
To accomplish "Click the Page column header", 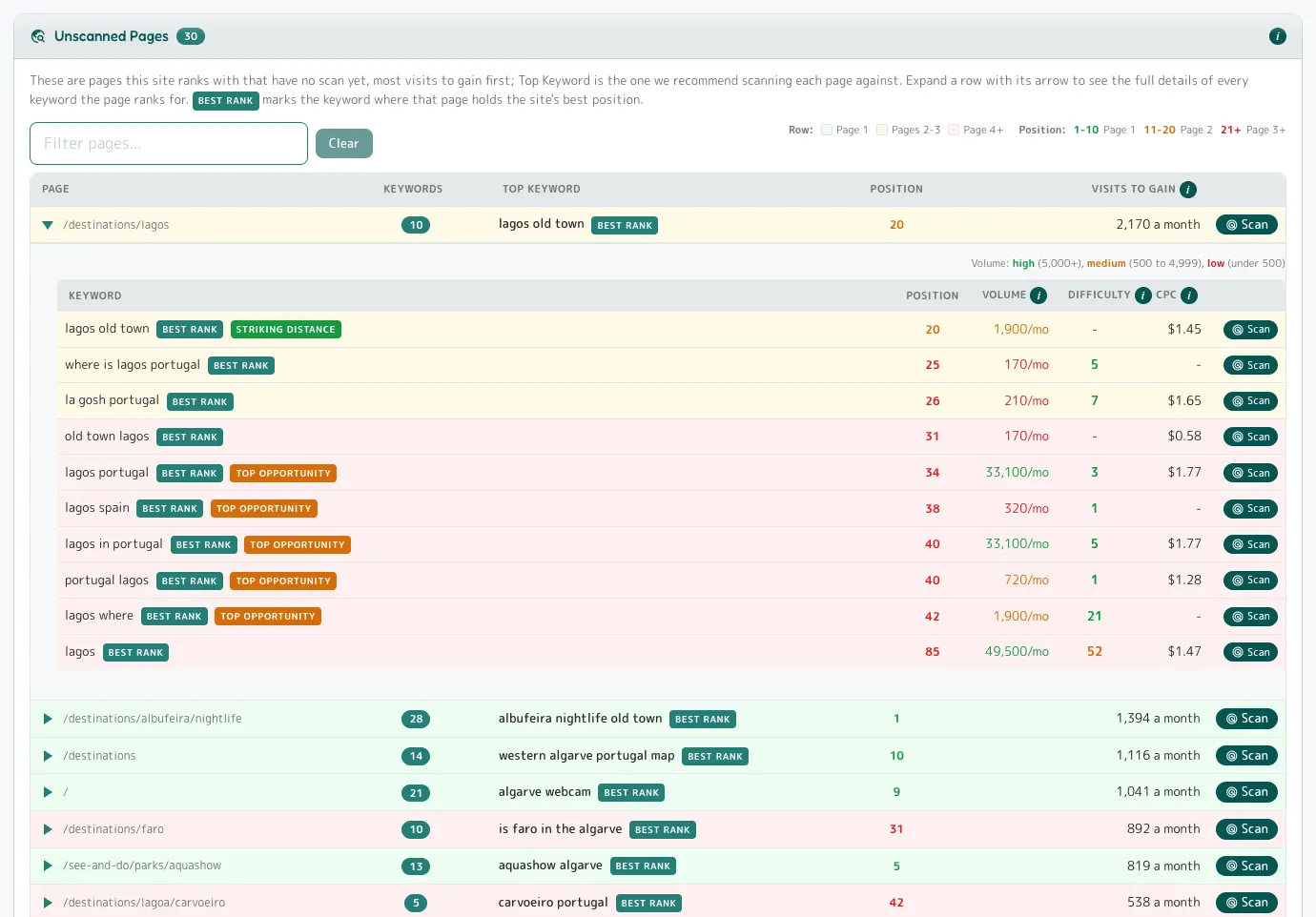I will coord(55,190).
